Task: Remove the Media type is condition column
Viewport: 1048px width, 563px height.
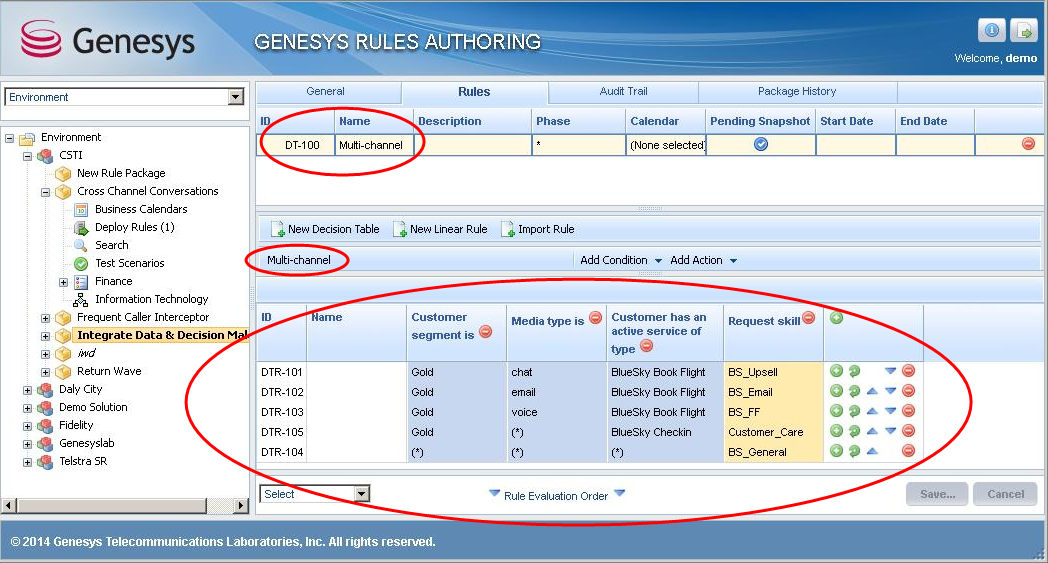Action: pos(595,318)
